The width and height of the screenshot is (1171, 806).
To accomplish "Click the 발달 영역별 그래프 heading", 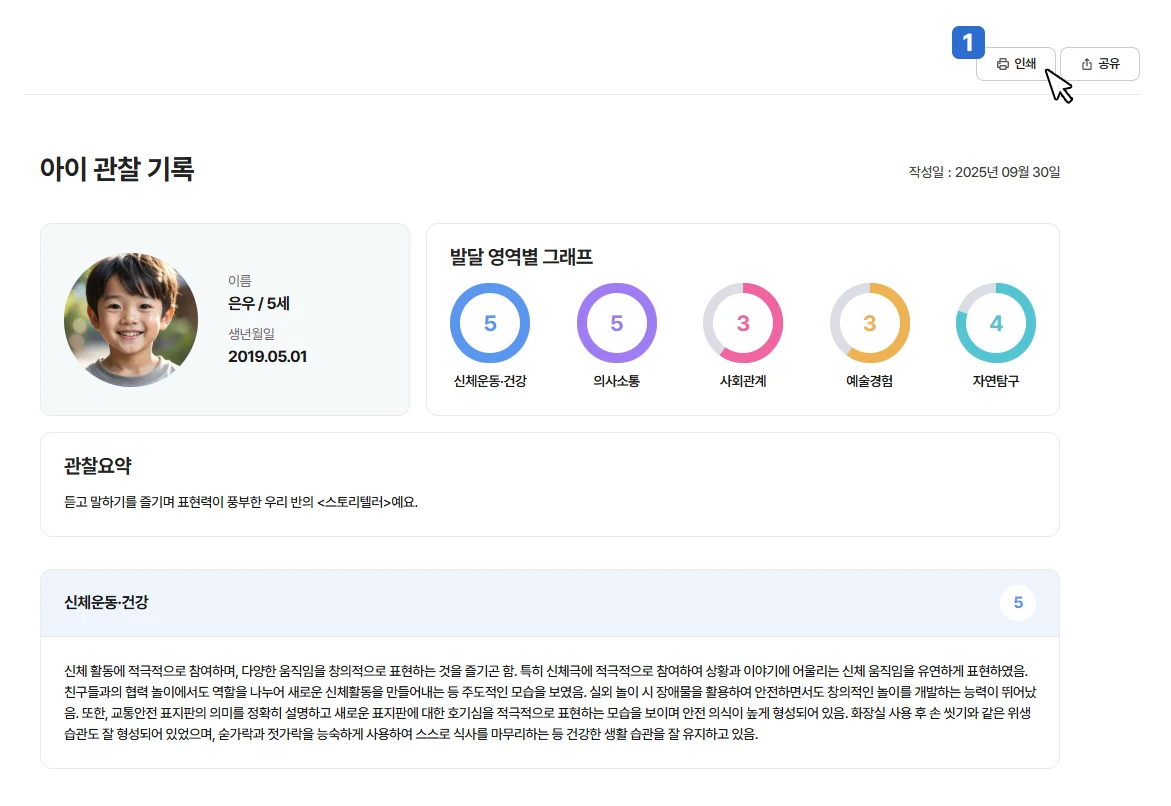I will [522, 257].
